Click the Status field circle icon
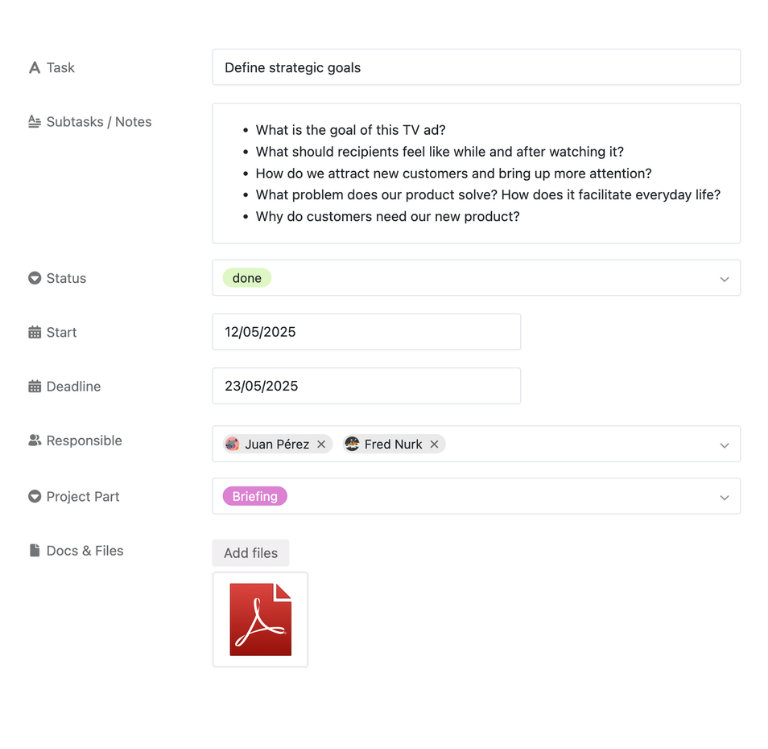The width and height of the screenshot is (768, 749). click(x=35, y=278)
